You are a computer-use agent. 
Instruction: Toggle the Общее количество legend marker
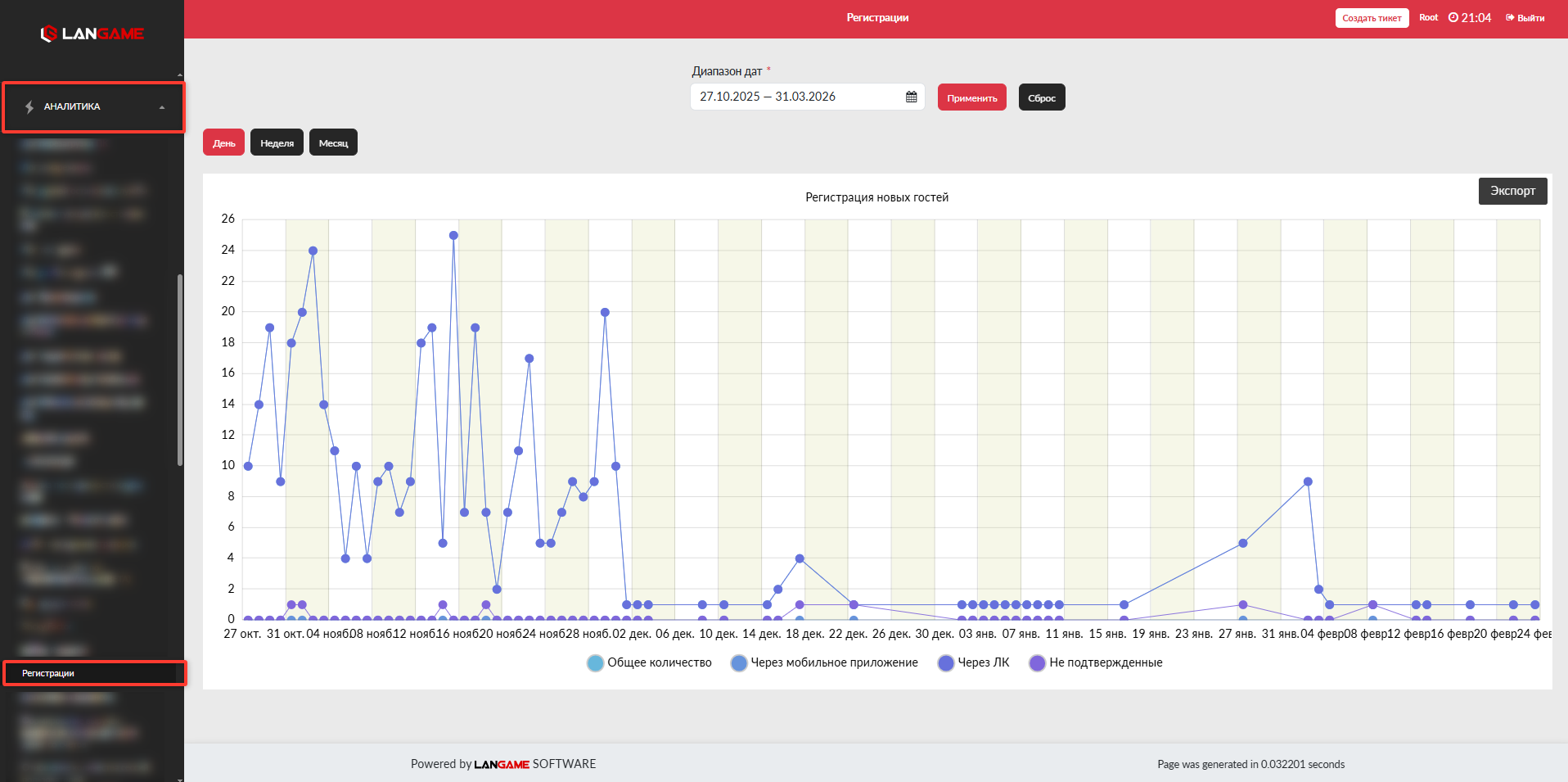(595, 662)
